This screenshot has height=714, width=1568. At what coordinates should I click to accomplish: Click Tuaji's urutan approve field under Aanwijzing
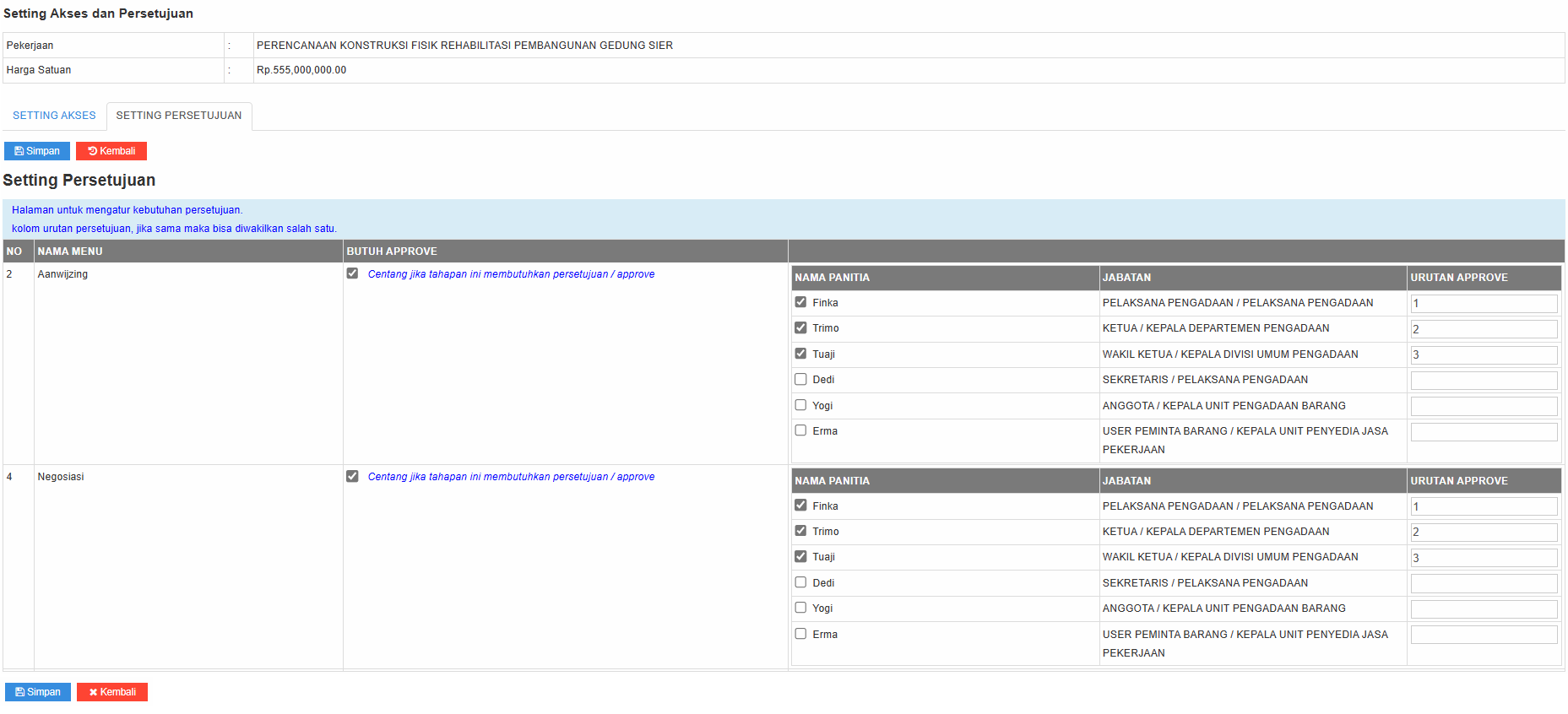click(1484, 355)
